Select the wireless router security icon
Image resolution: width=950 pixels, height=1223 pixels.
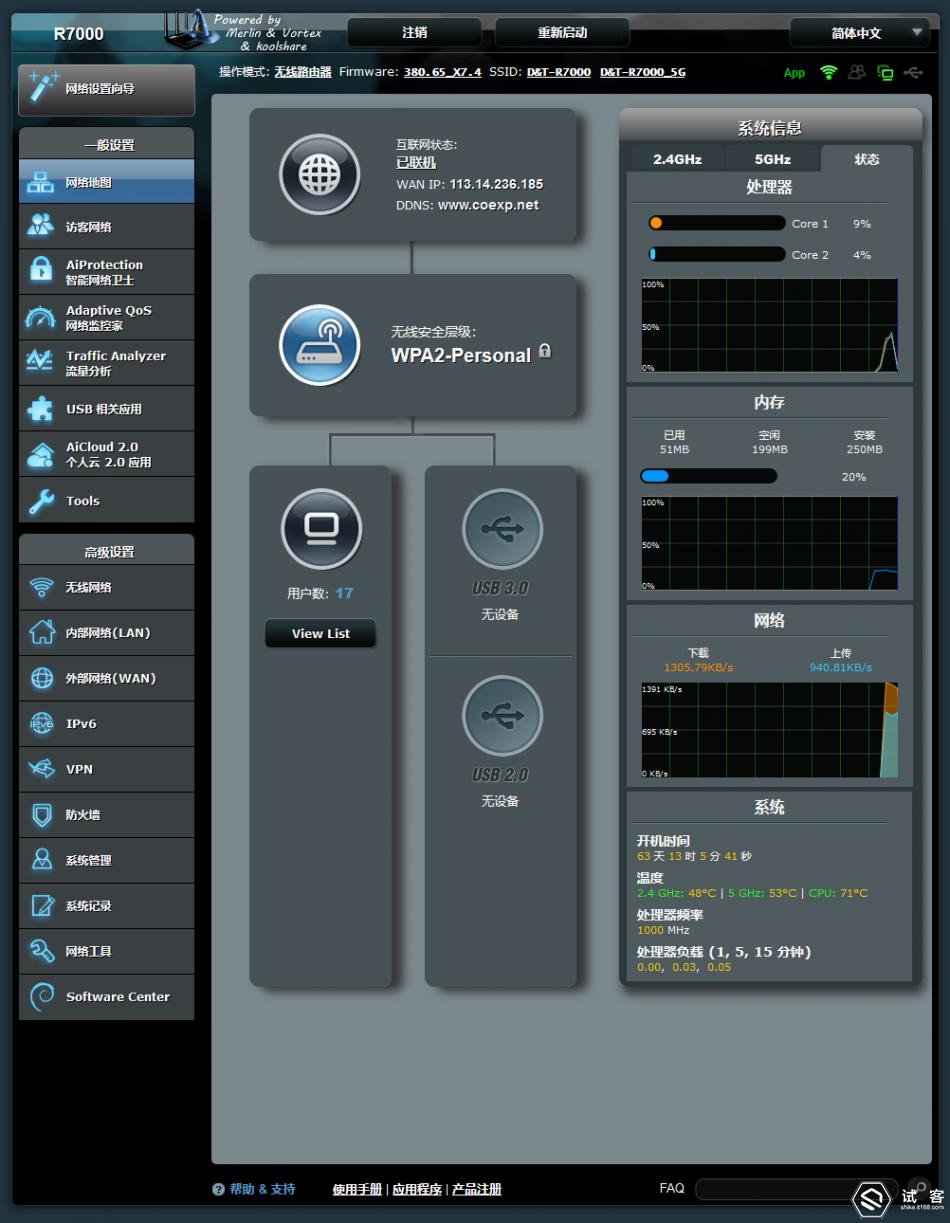pos(319,345)
